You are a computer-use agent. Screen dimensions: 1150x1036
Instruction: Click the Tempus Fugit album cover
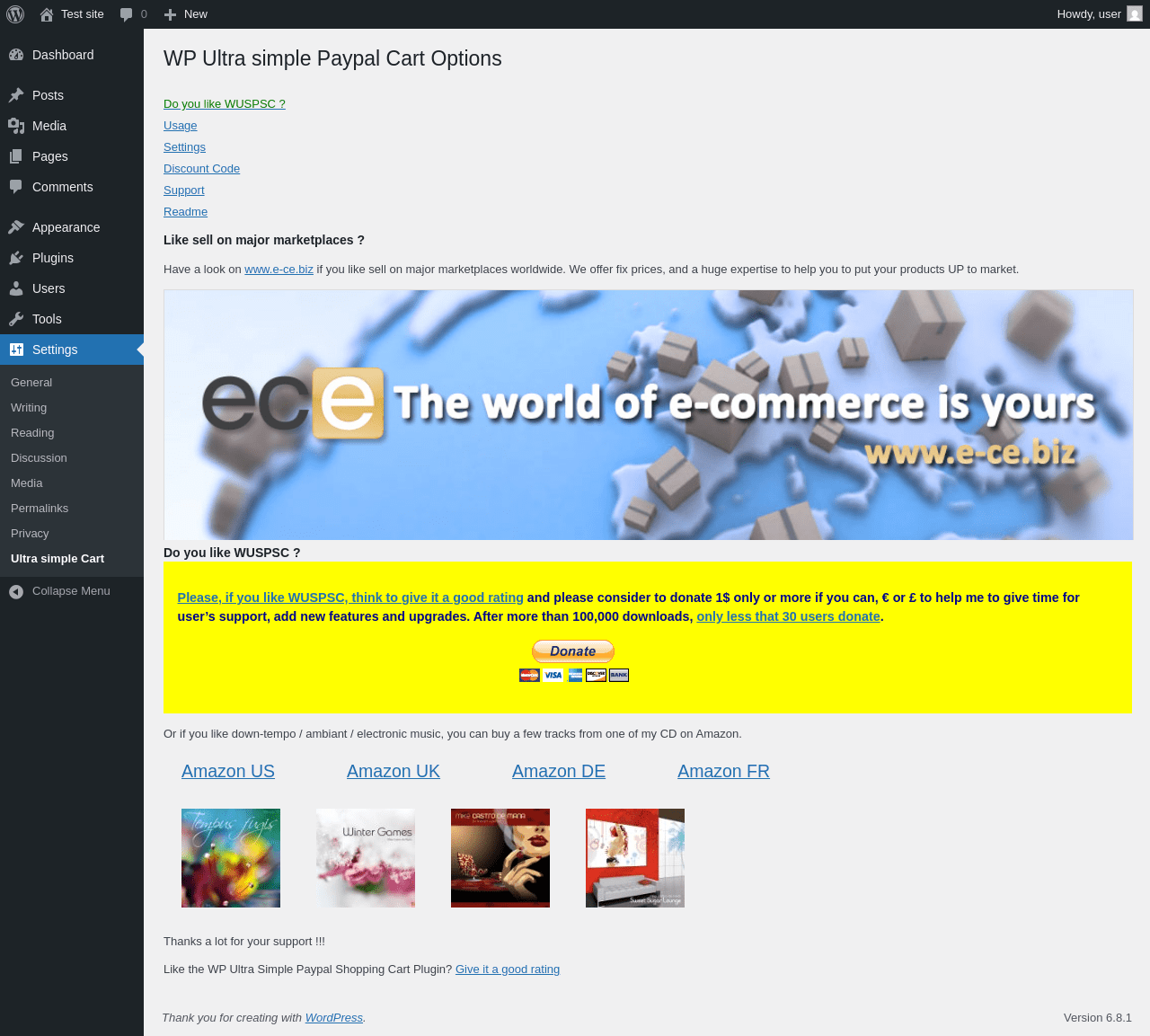(231, 858)
